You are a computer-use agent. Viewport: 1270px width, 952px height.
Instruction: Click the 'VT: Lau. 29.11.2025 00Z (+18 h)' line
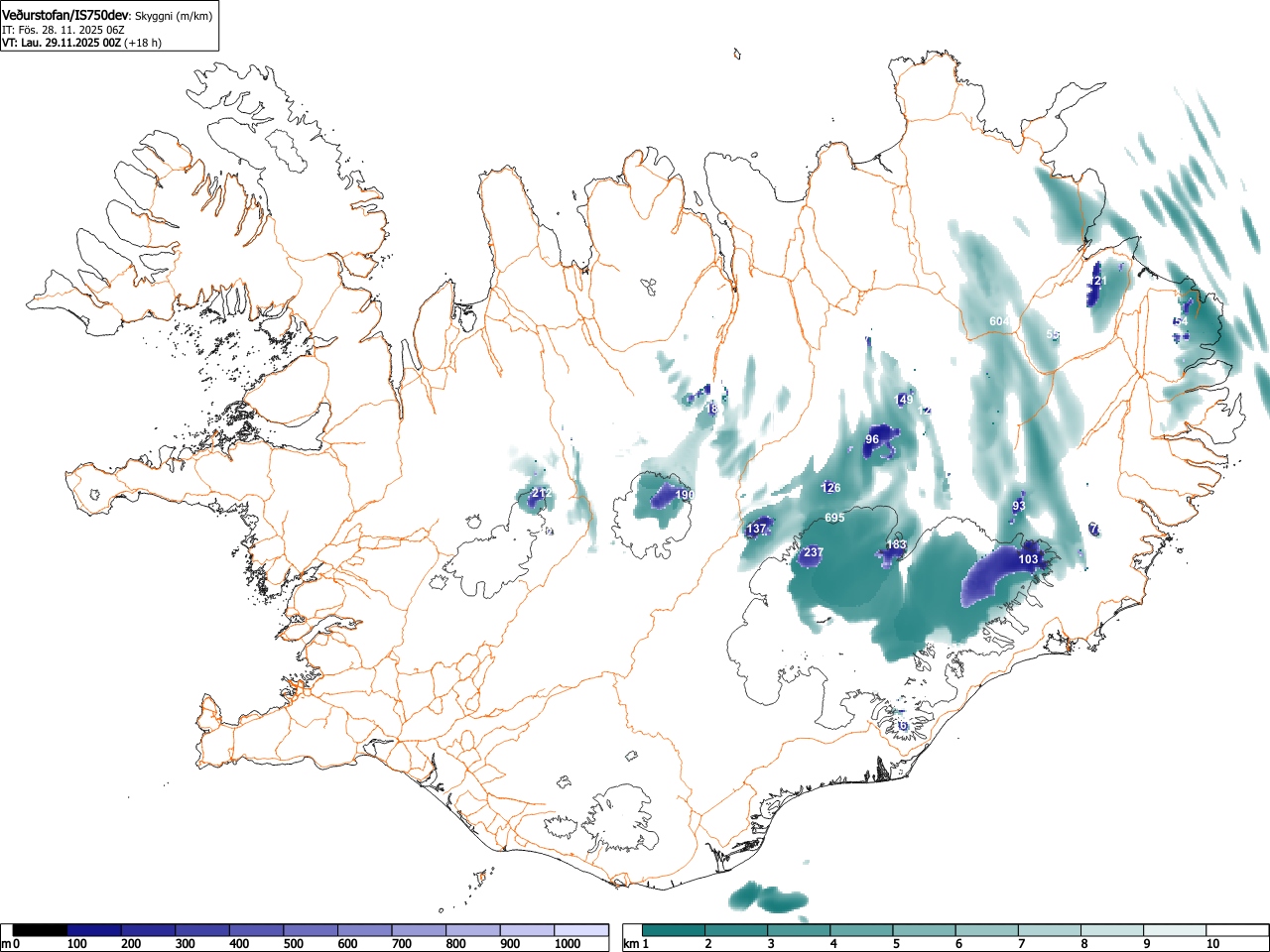[81, 43]
